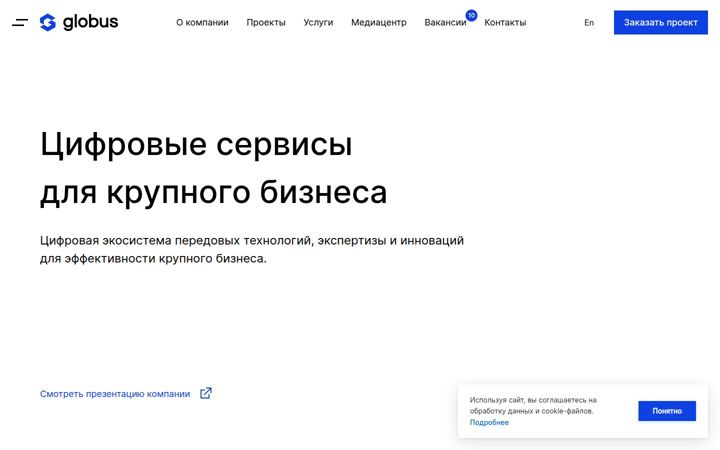This screenshot has width=720, height=450.
Task: Switch site language to En
Action: pyautogui.click(x=589, y=22)
